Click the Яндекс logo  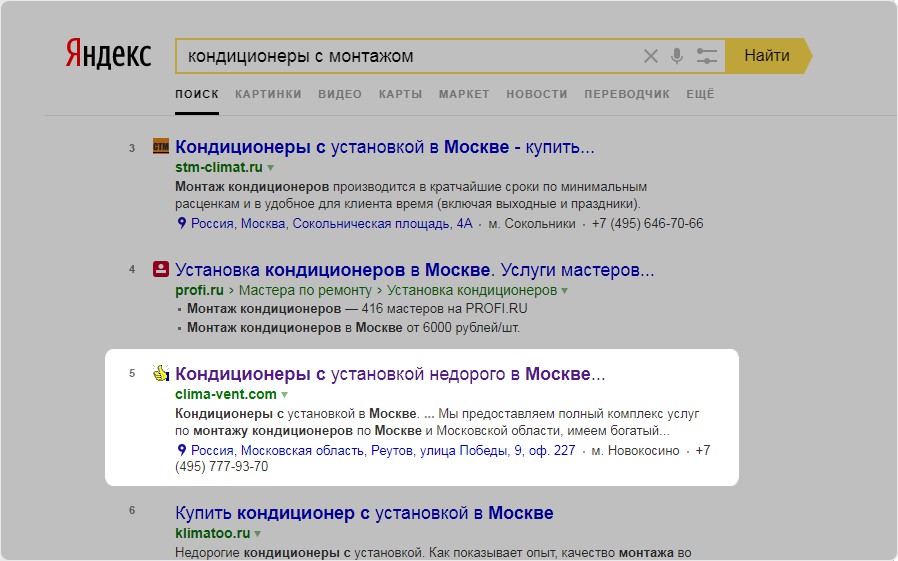point(108,54)
